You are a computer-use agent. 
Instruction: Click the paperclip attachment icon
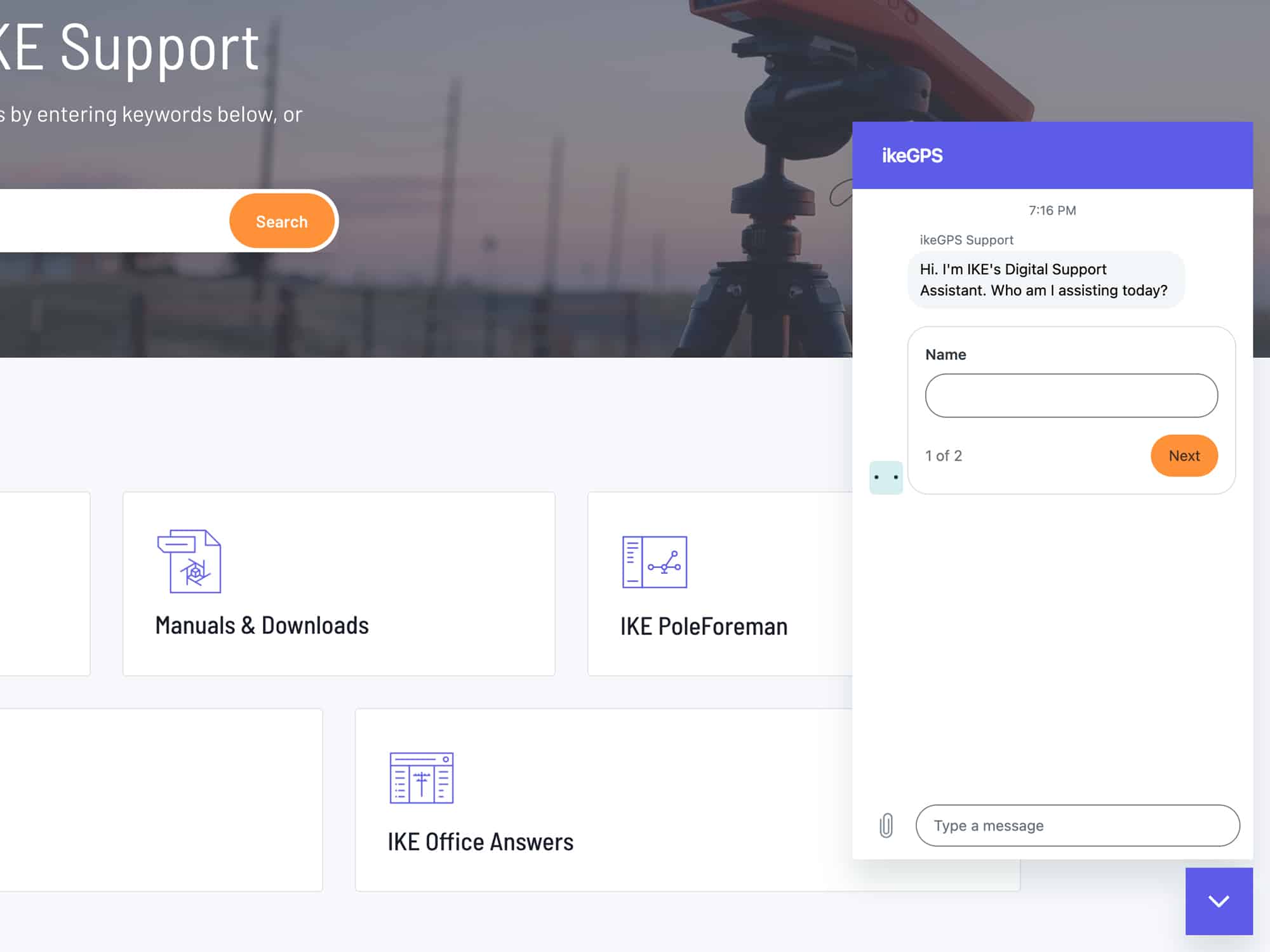coord(886,826)
